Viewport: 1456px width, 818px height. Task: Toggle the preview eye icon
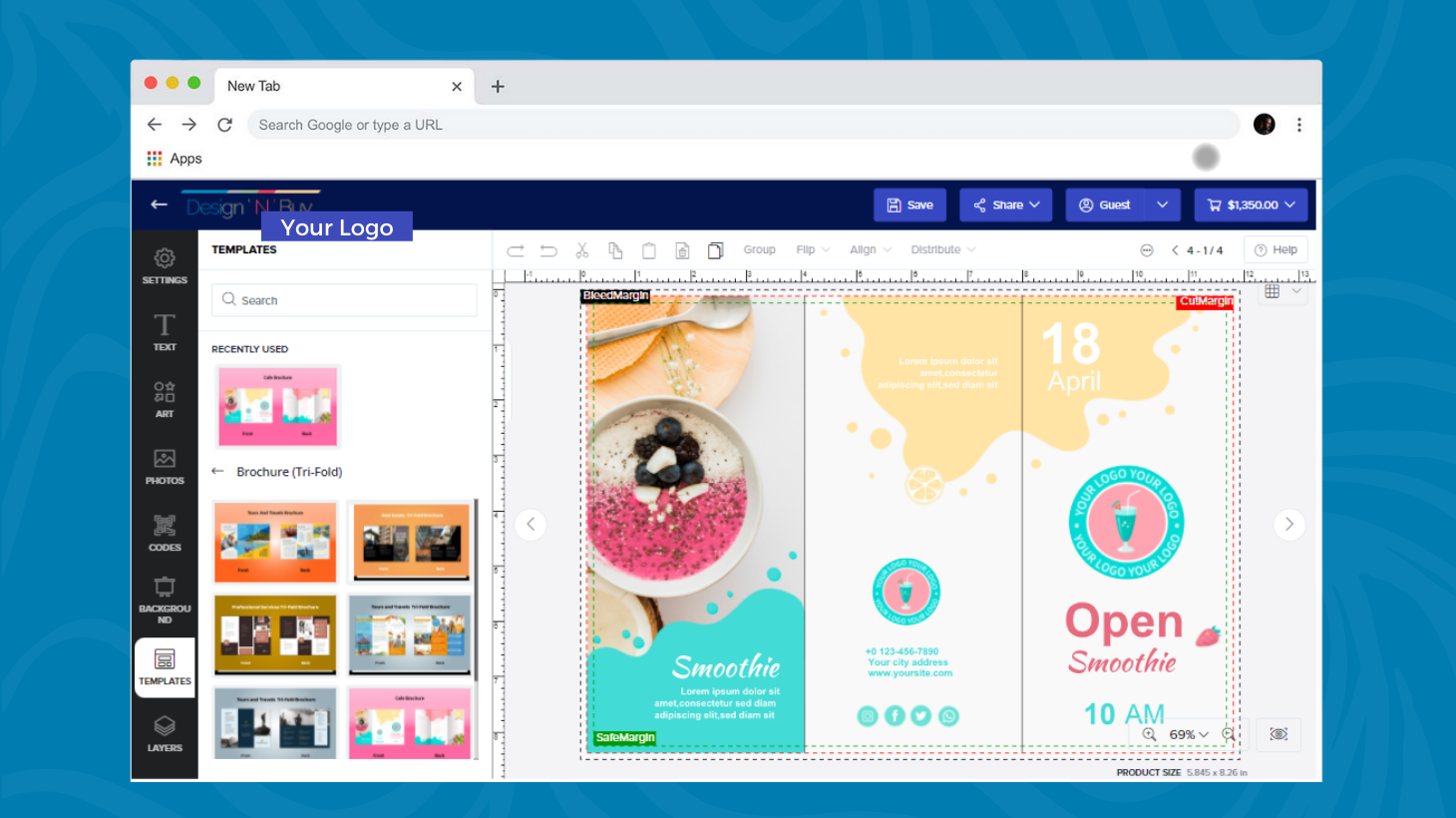pos(1278,734)
